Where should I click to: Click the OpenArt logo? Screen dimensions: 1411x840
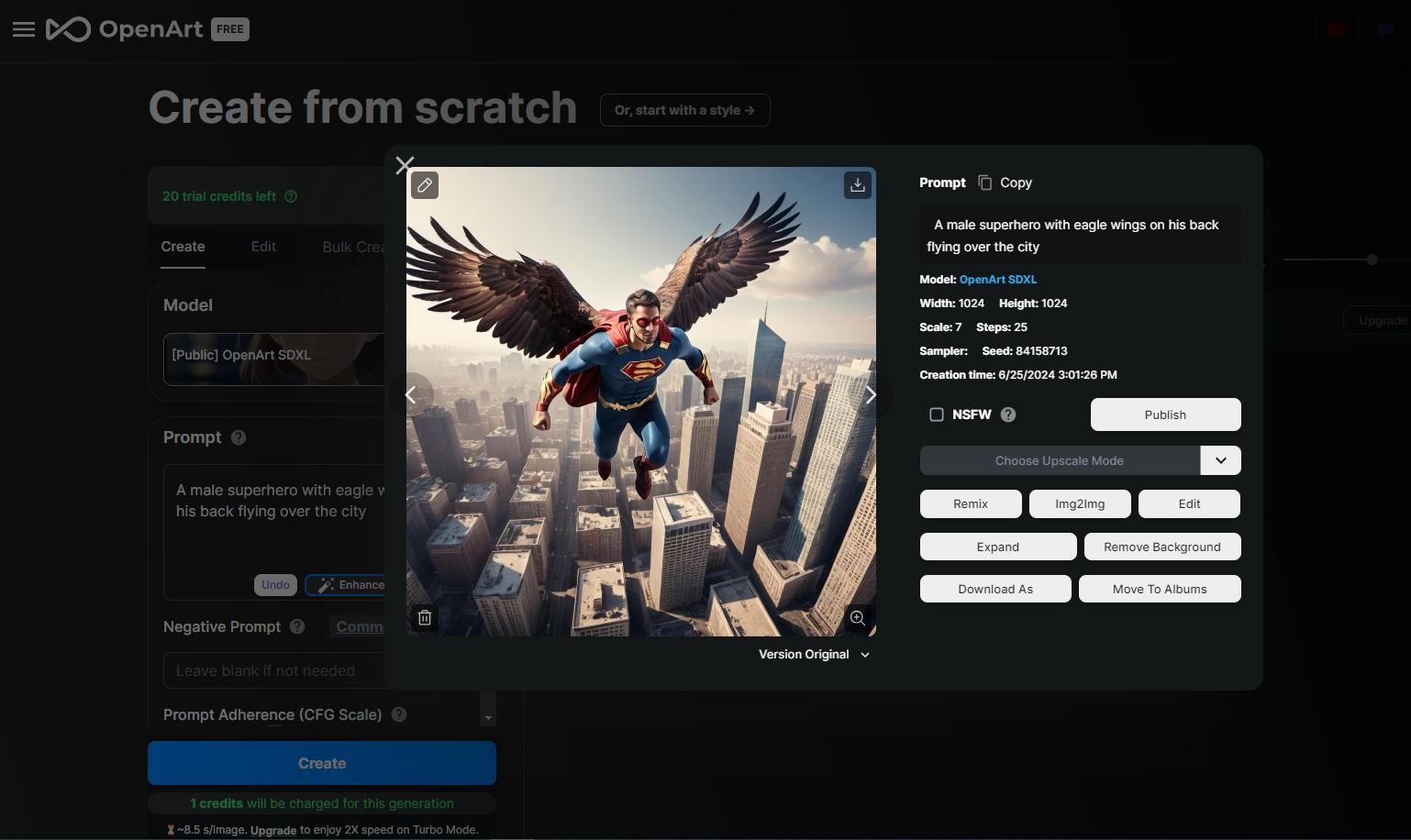pos(128,28)
